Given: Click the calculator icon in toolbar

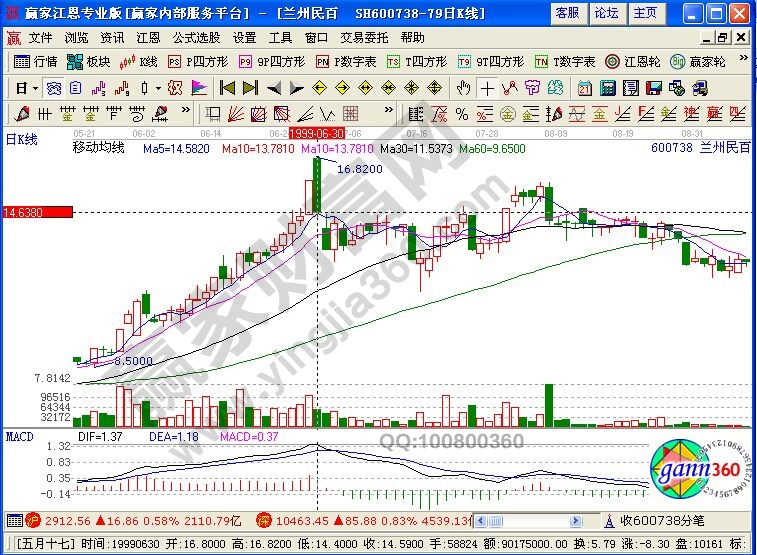Looking at the screenshot, I should pyautogui.click(x=606, y=88).
